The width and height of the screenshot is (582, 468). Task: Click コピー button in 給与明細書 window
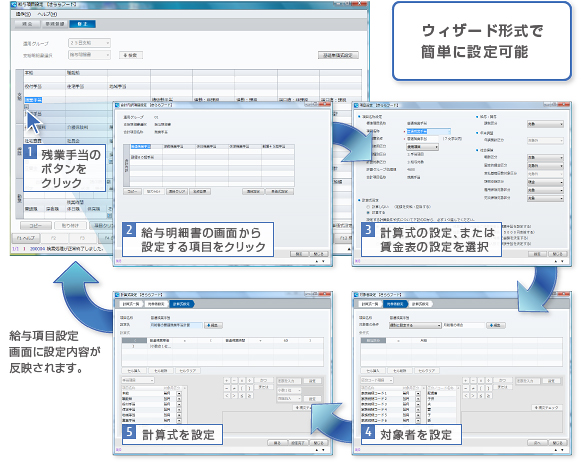(132, 192)
